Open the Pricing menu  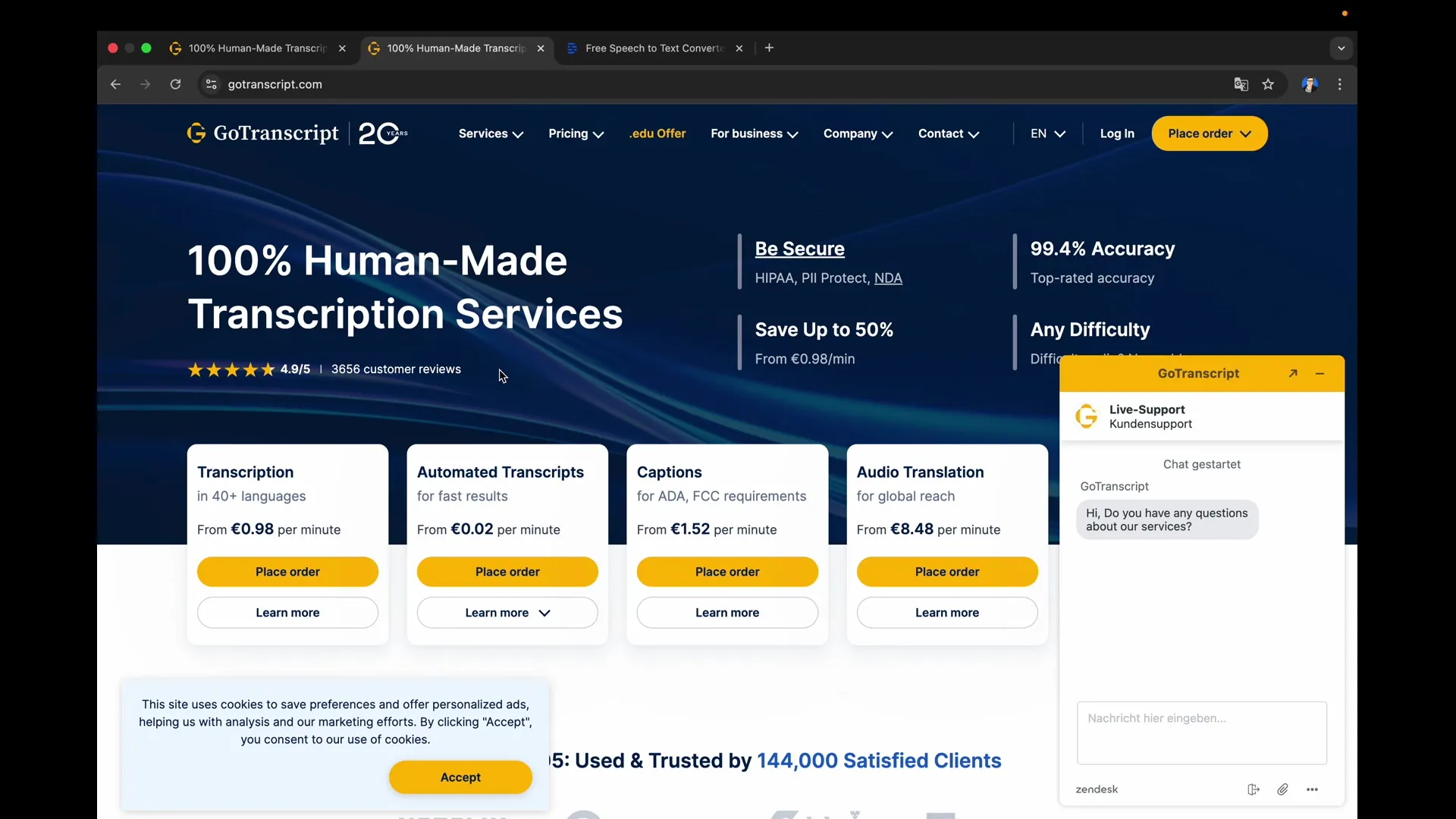[576, 134]
